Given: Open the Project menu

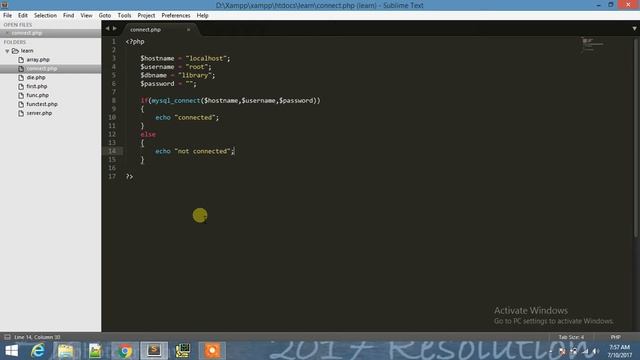Looking at the screenshot, I should (146, 16).
